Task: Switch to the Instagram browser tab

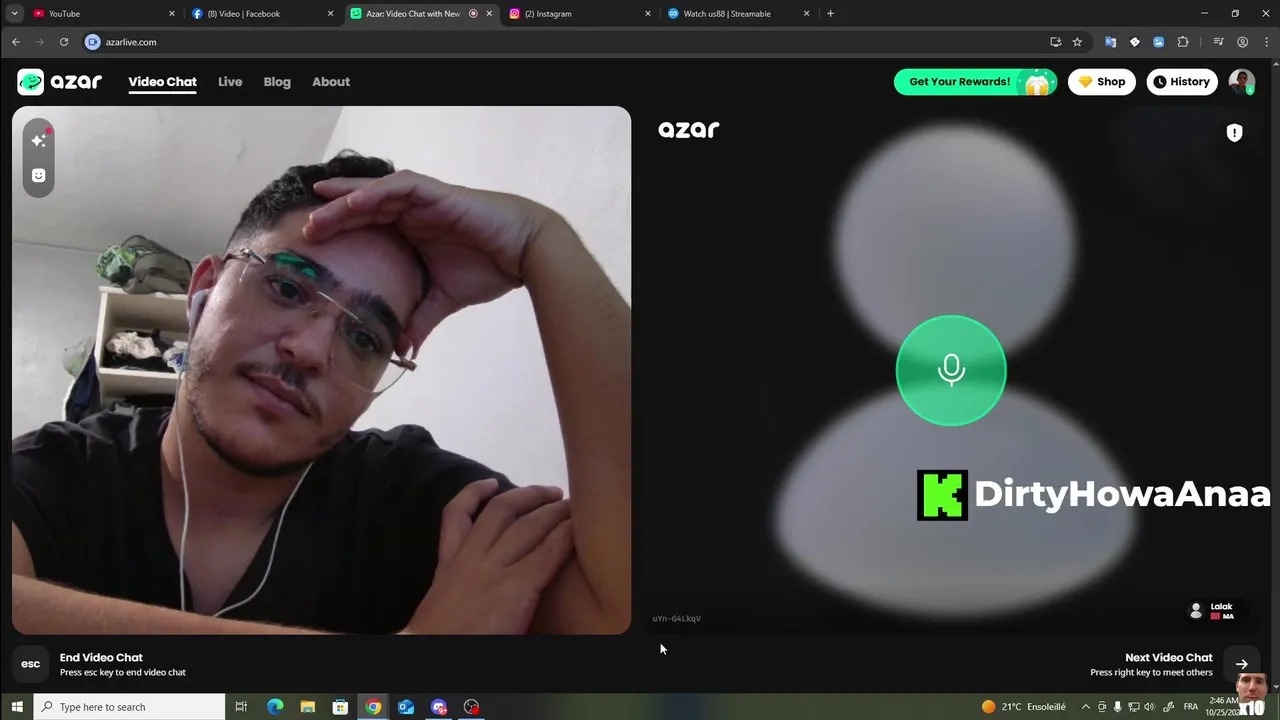Action: coord(579,14)
